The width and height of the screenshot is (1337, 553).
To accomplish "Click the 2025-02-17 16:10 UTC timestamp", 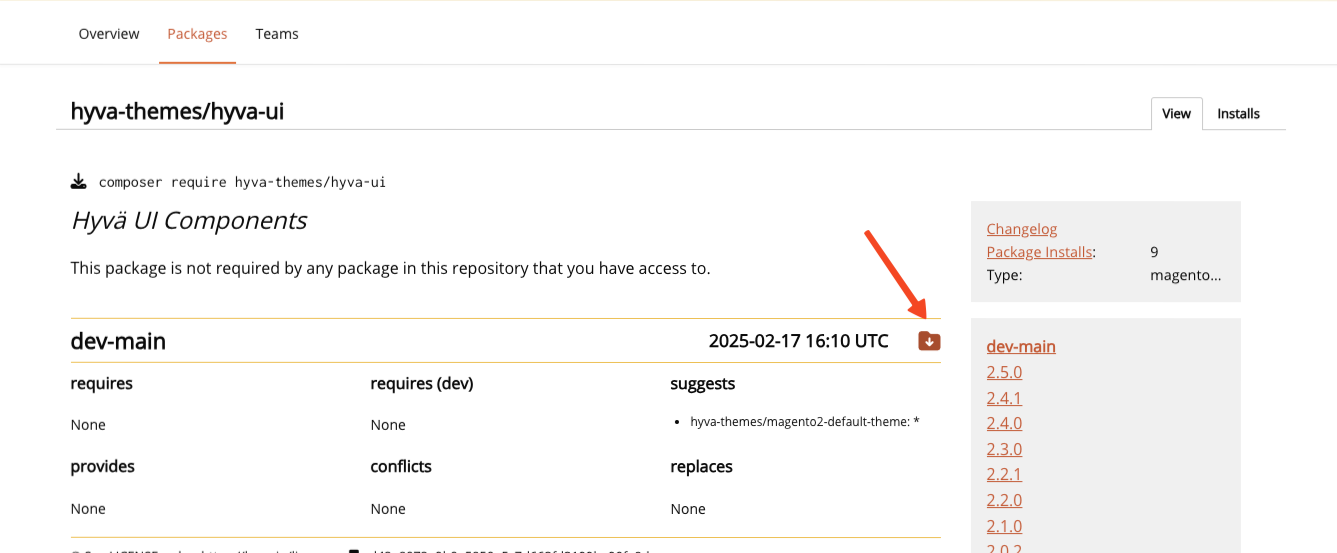I will [798, 341].
